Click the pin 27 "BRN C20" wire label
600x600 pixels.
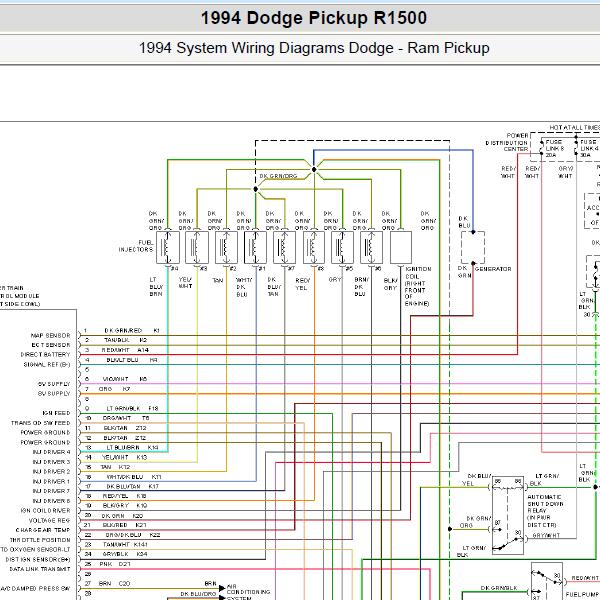[x=114, y=584]
